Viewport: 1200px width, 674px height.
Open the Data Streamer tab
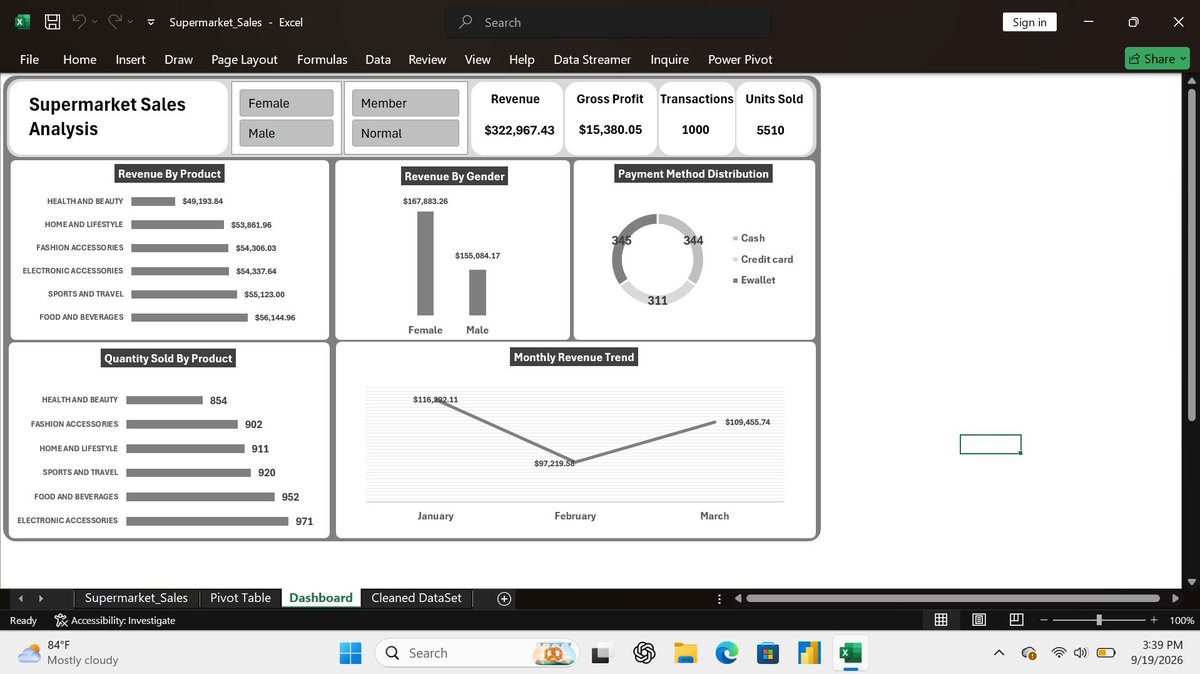(592, 59)
